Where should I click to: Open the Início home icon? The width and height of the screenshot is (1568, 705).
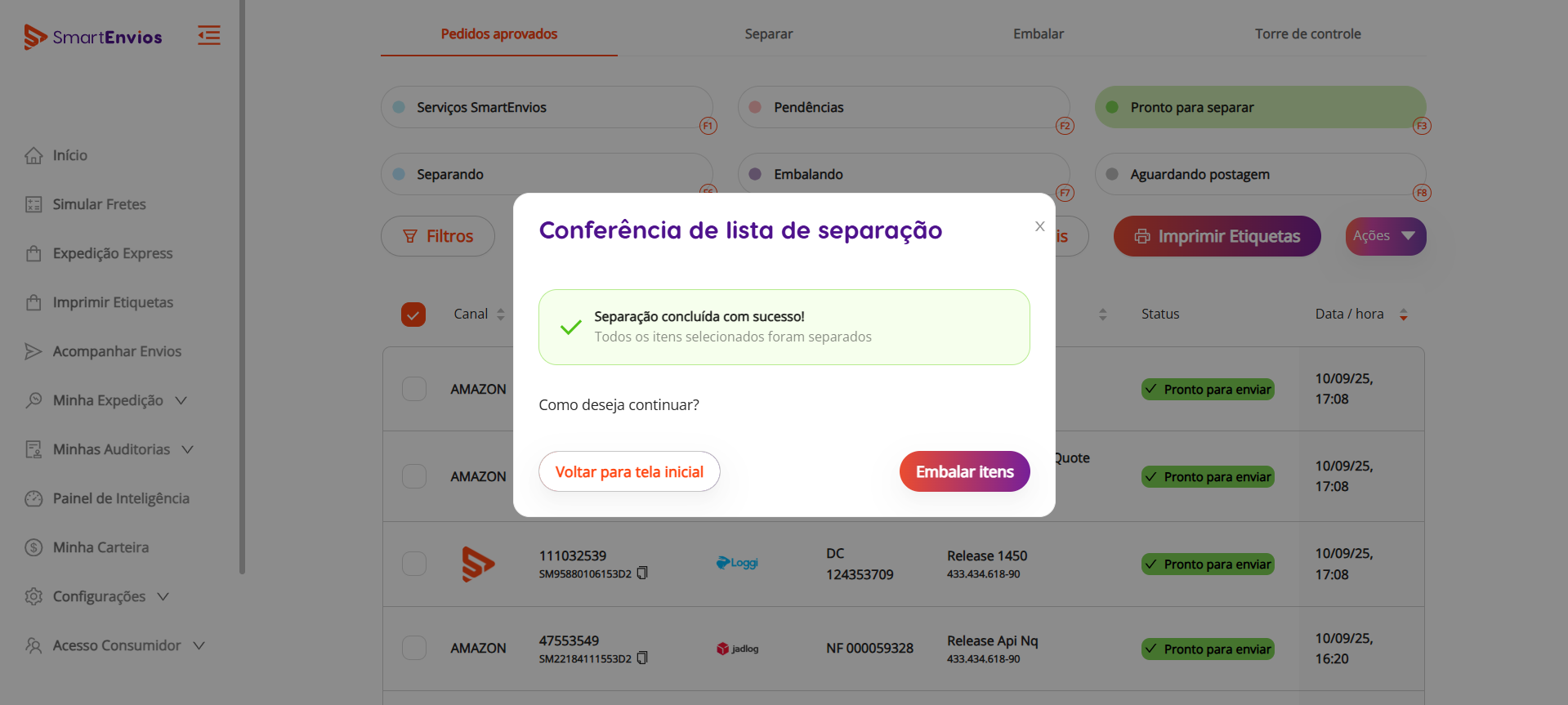click(x=34, y=155)
